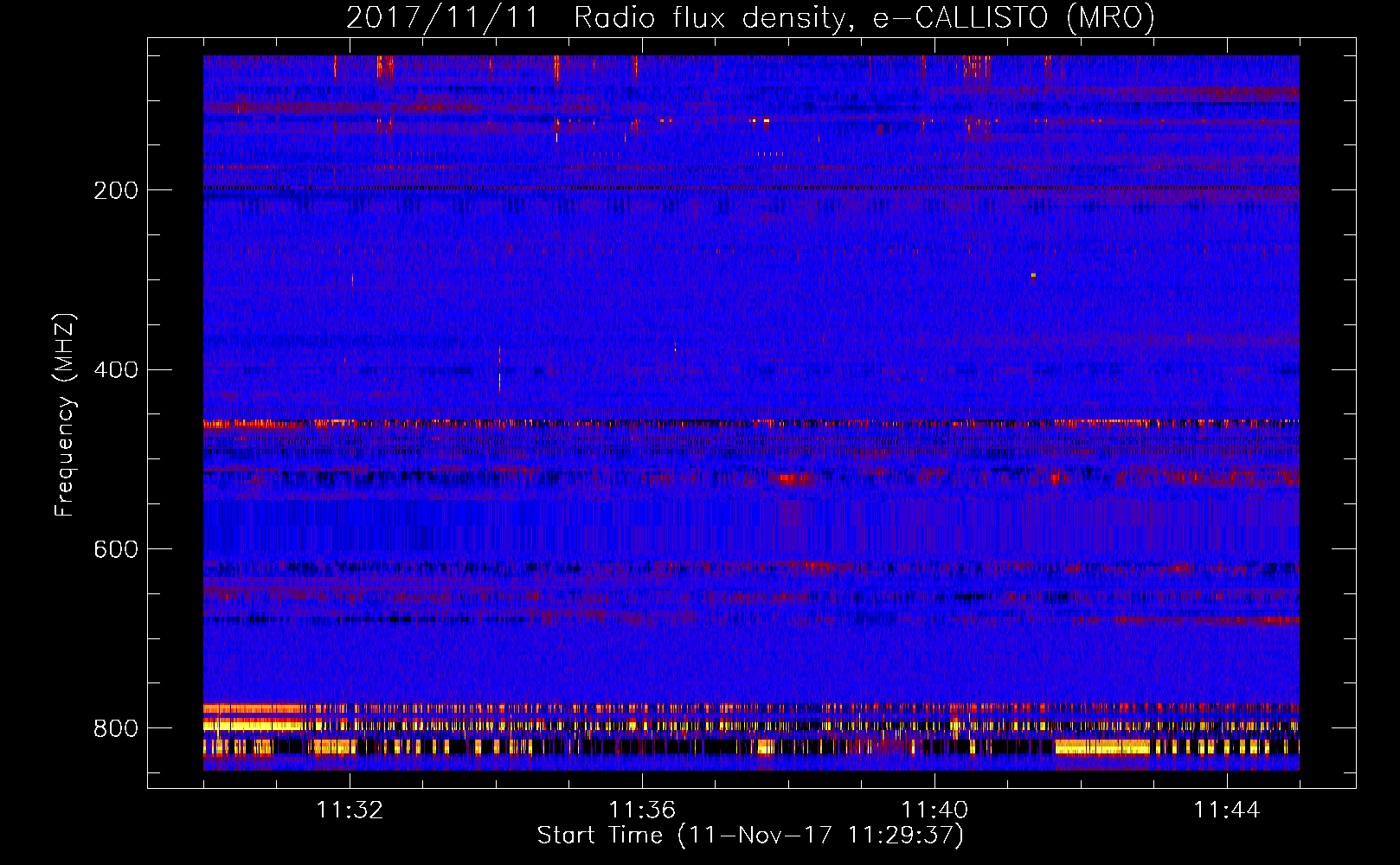Image resolution: width=1400 pixels, height=865 pixels.
Task: Click the 11:36 time axis label
Action: [642, 811]
